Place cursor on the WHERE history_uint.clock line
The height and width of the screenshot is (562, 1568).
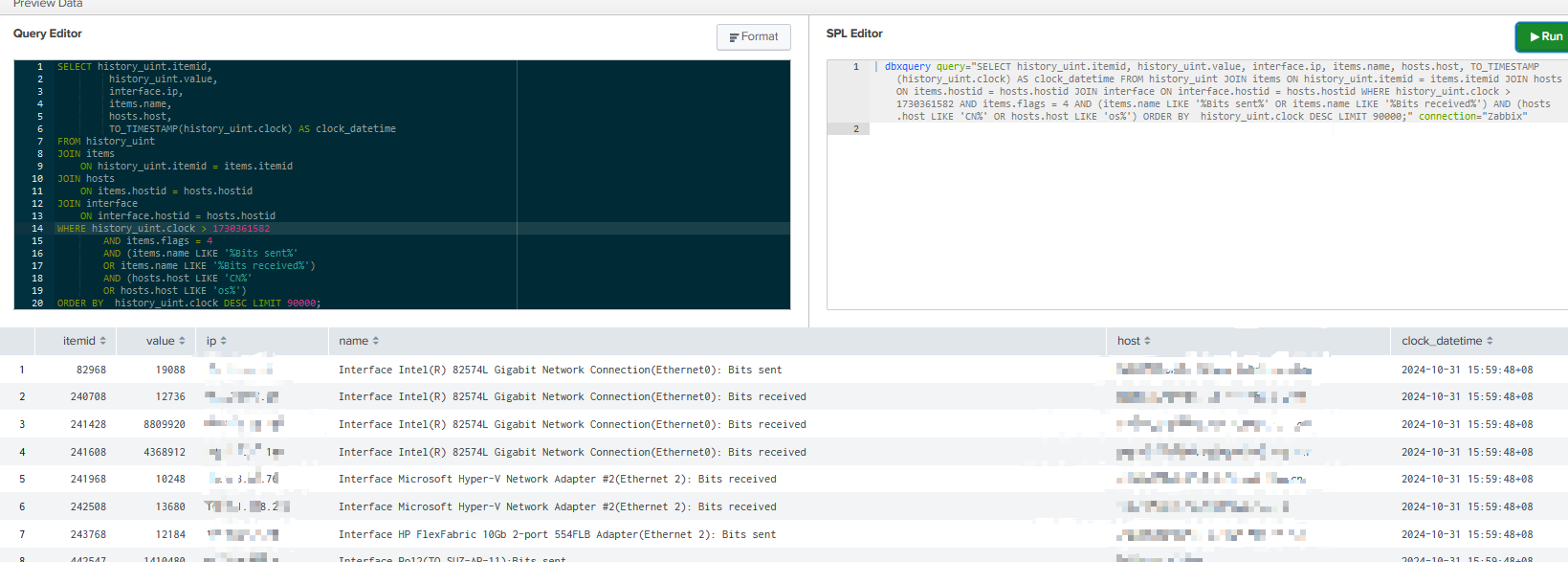(163, 229)
